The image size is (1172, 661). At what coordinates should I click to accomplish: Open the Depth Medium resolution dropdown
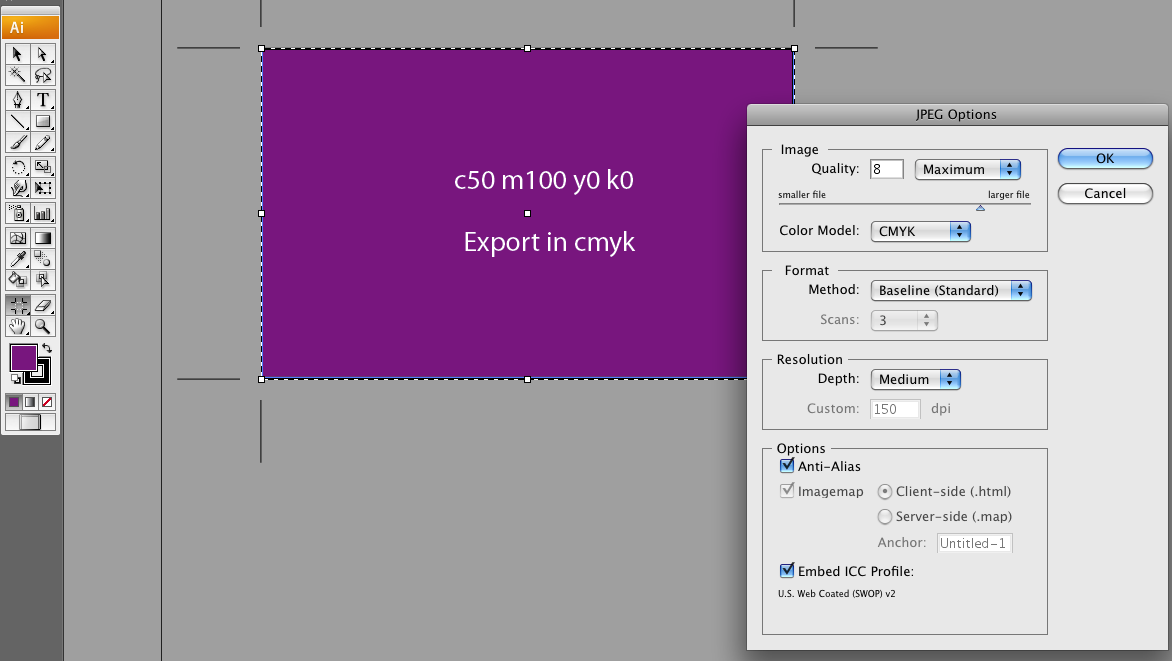[915, 379]
